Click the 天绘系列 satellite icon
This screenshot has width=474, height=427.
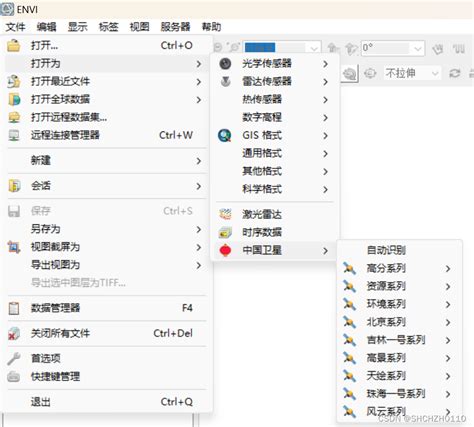(349, 376)
